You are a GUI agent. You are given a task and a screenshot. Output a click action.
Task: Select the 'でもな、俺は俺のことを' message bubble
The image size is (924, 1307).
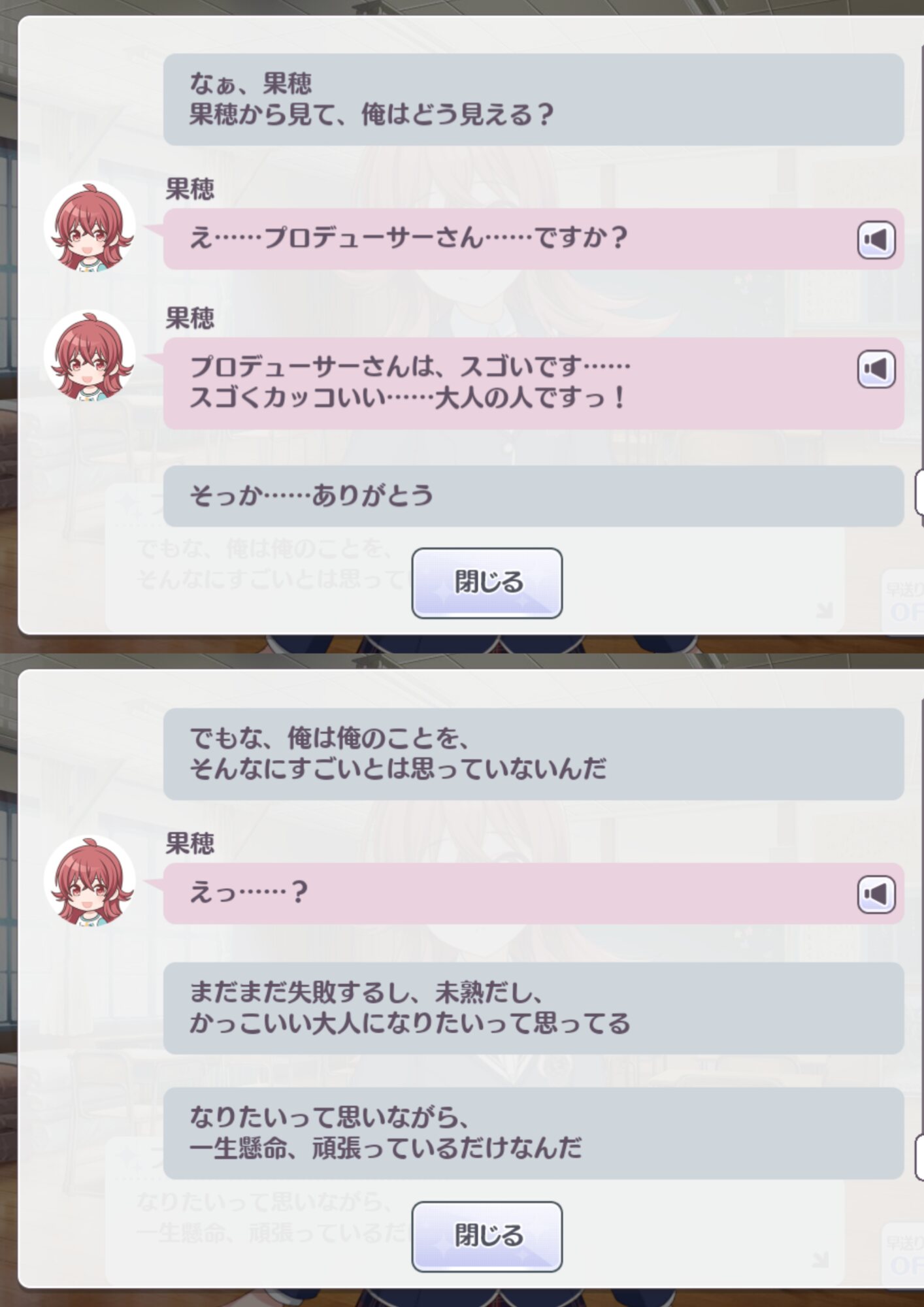[x=533, y=753]
